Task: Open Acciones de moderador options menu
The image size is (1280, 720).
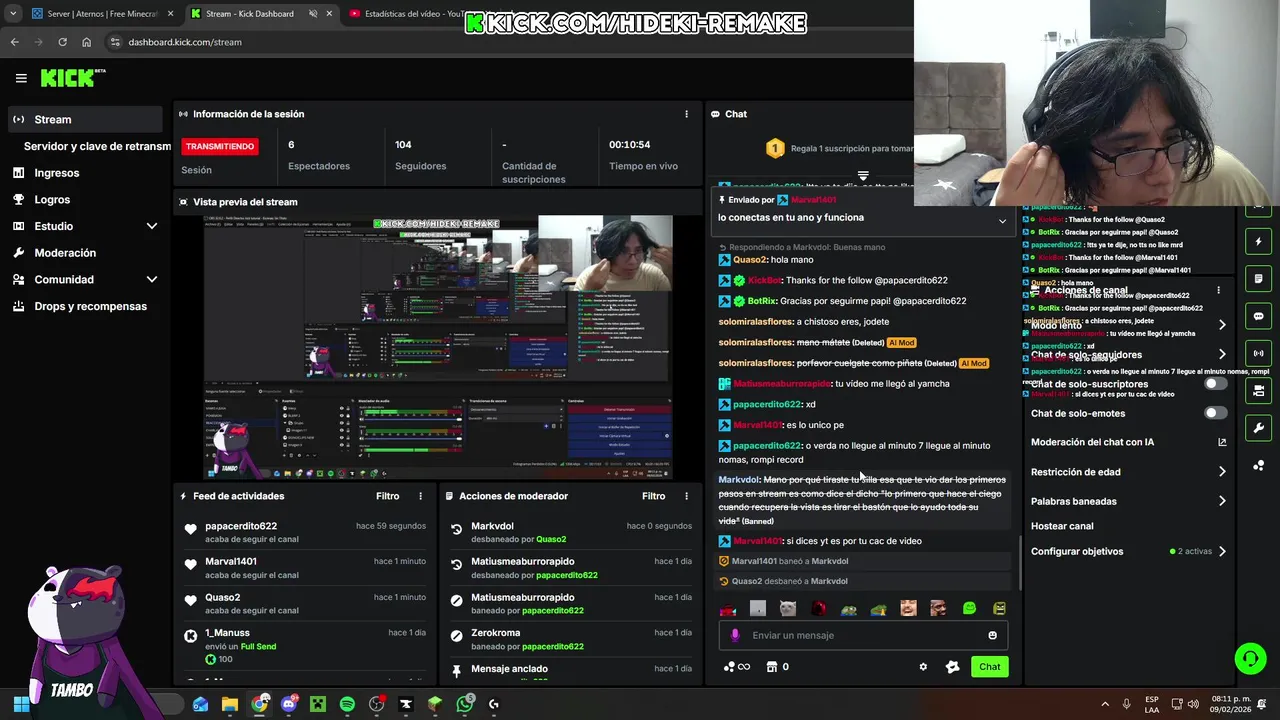Action: [686, 496]
